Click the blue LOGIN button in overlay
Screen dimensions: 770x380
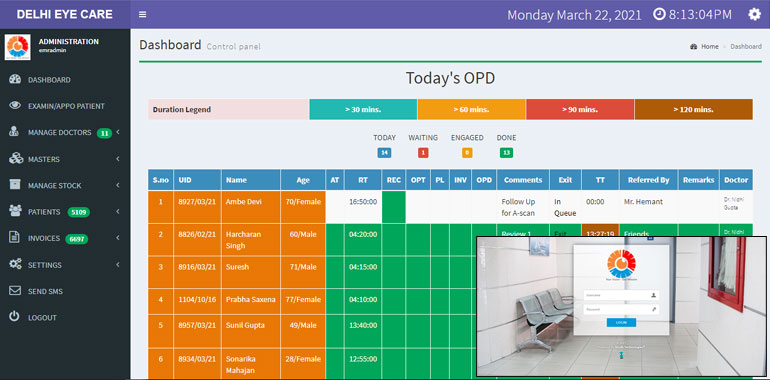point(621,323)
